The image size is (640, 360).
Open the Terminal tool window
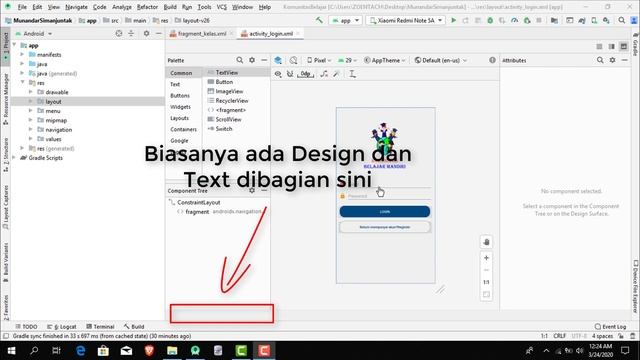pos(100,327)
